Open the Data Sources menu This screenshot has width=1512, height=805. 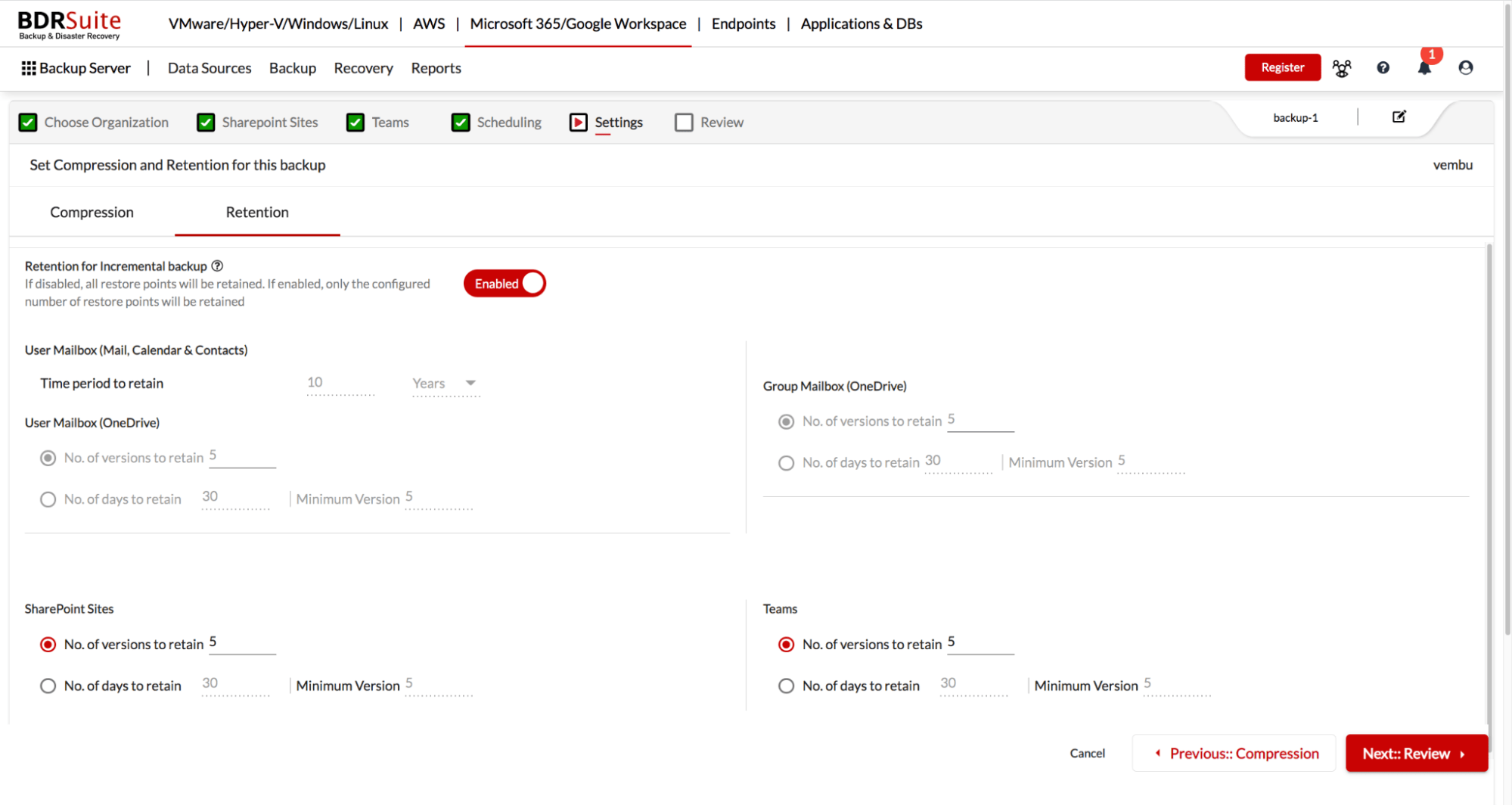[x=210, y=68]
